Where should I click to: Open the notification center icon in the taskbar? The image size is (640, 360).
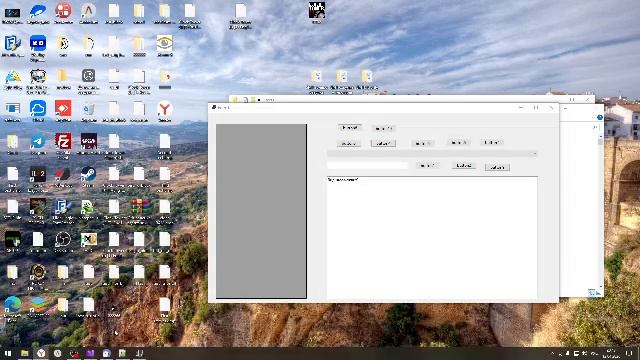click(630, 353)
